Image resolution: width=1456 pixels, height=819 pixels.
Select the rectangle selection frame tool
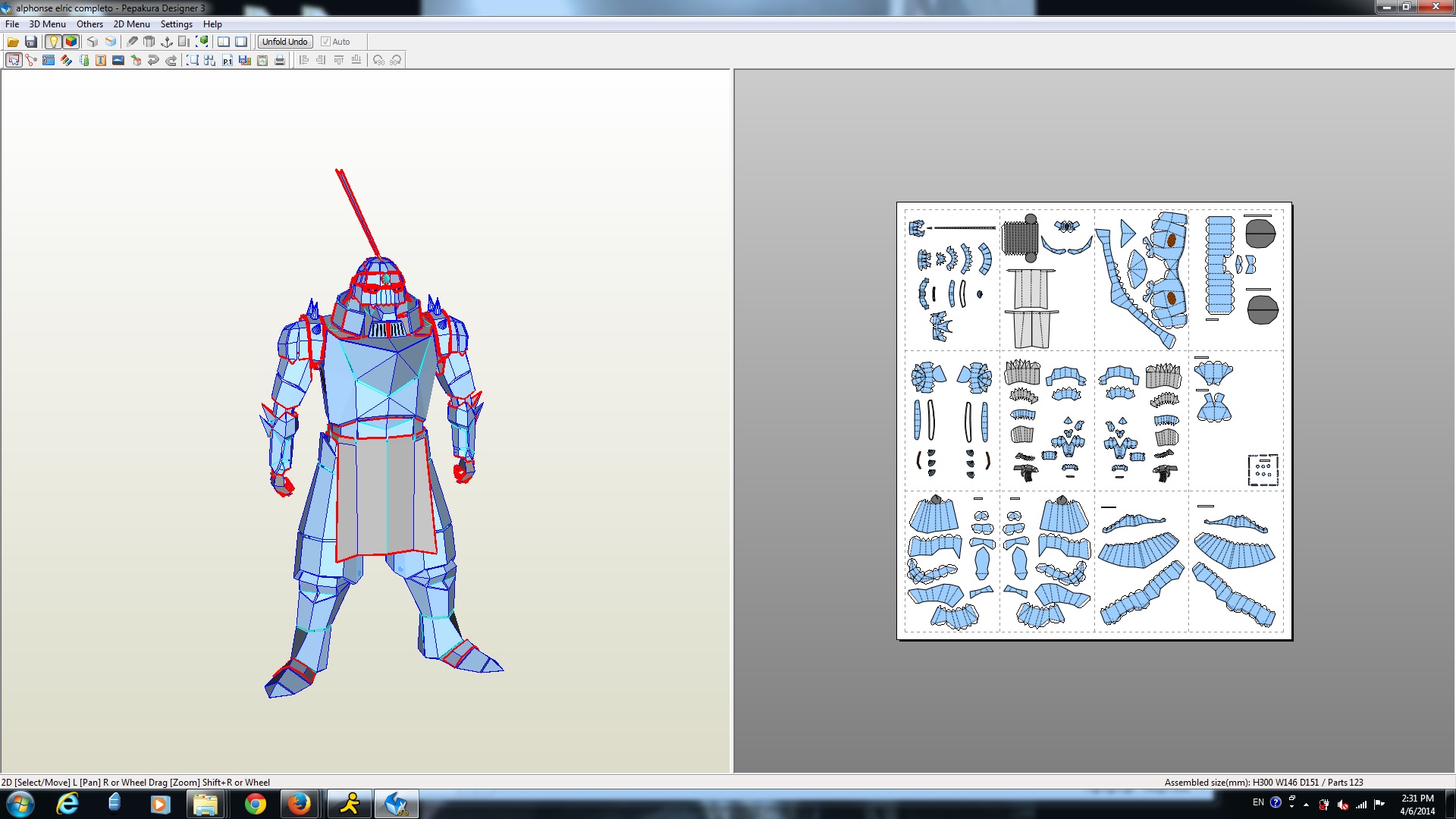coord(193,60)
